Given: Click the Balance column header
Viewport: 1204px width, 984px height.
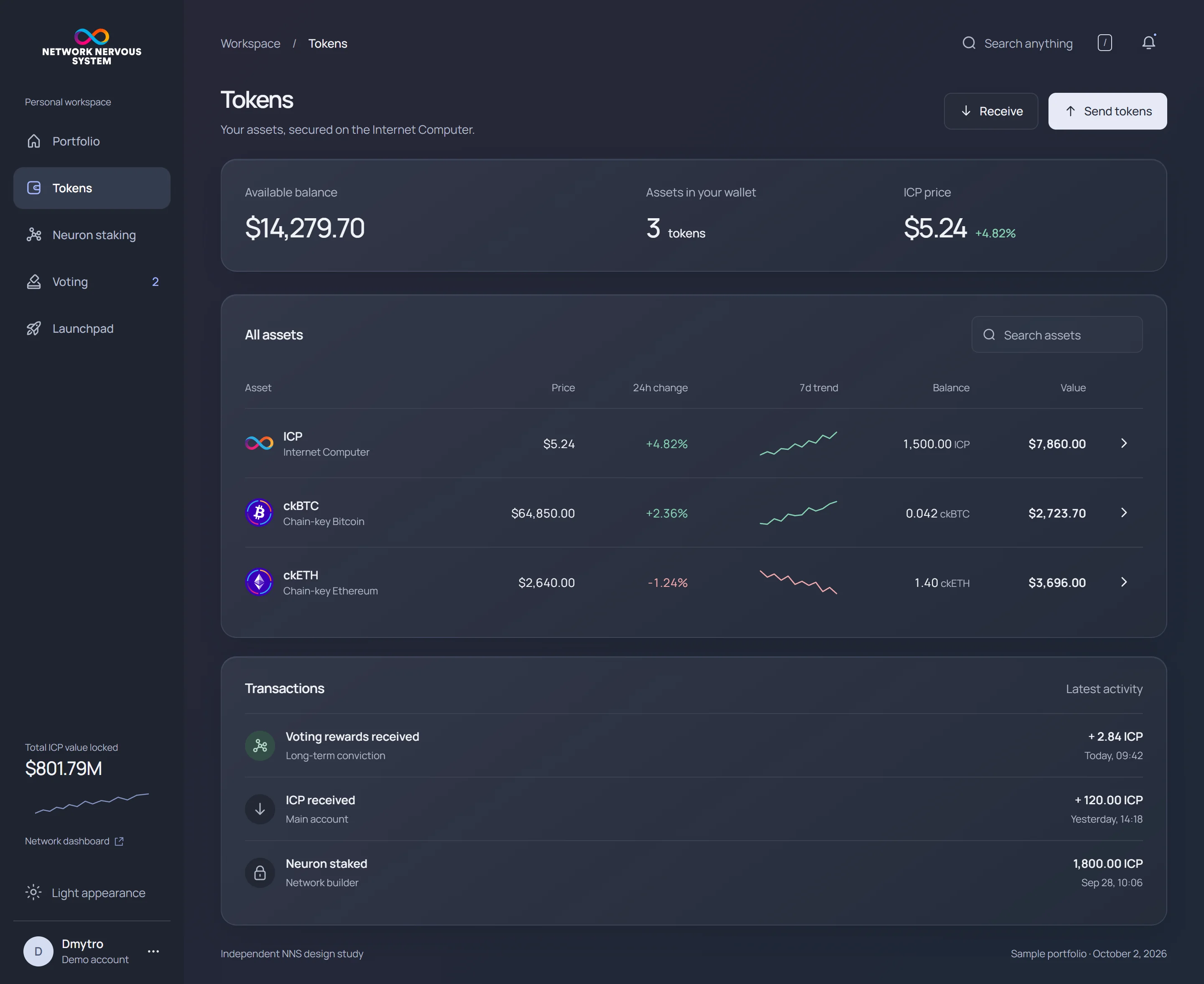Looking at the screenshot, I should coord(951,387).
